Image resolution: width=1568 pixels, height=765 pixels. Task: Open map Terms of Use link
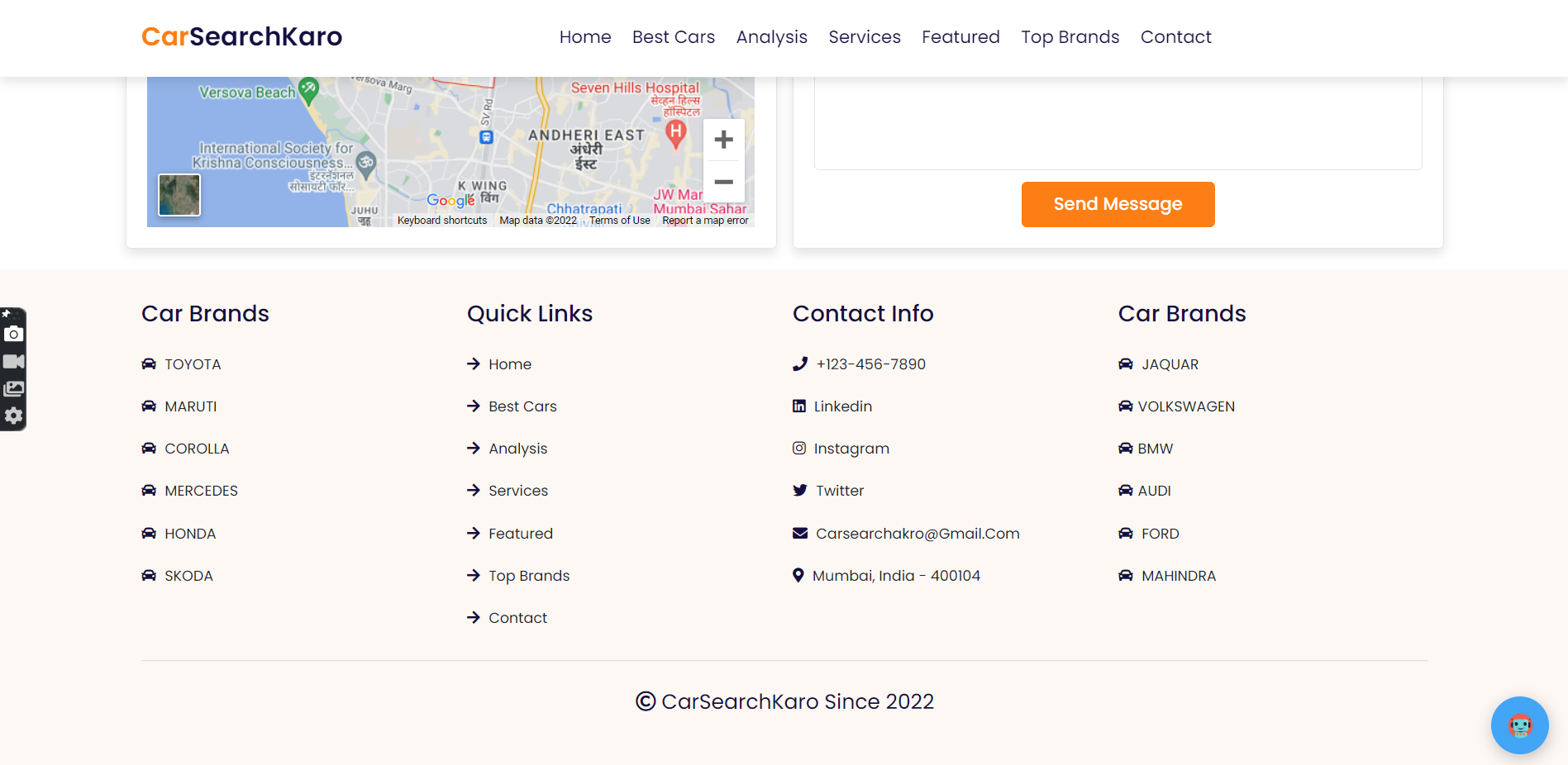(x=619, y=221)
